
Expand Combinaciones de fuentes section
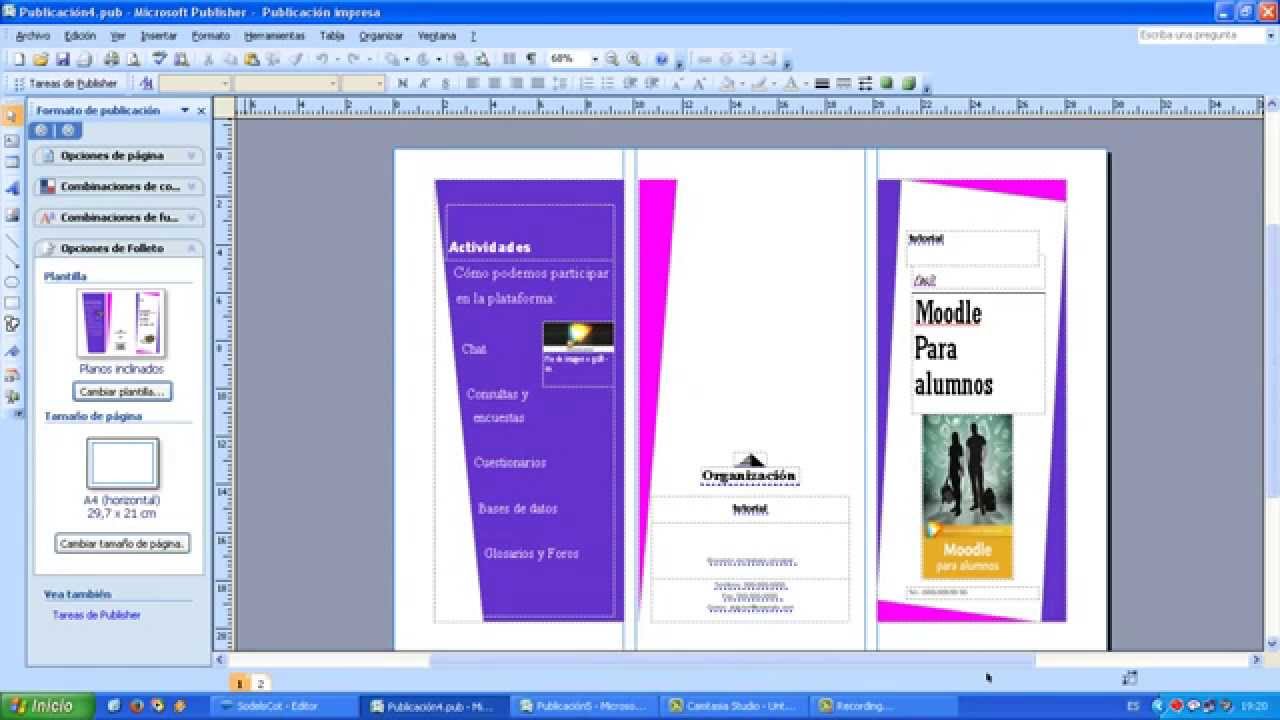pyautogui.click(x=118, y=217)
